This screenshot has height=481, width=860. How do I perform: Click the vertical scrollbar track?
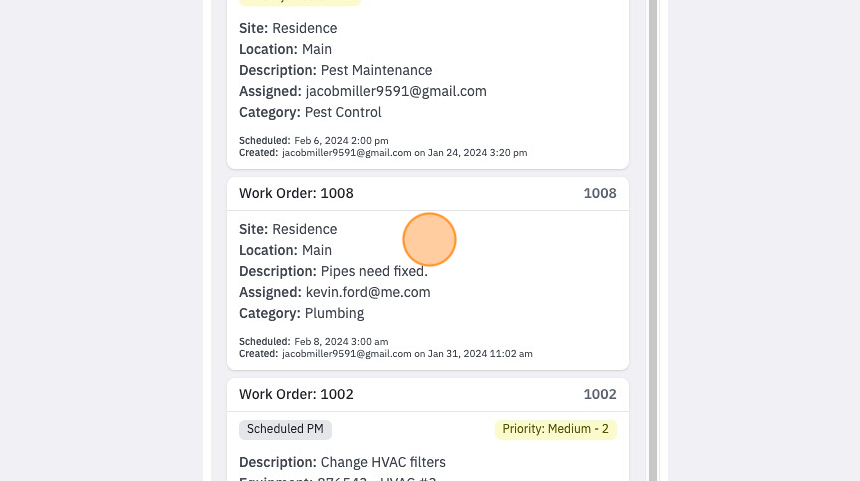[653, 240]
